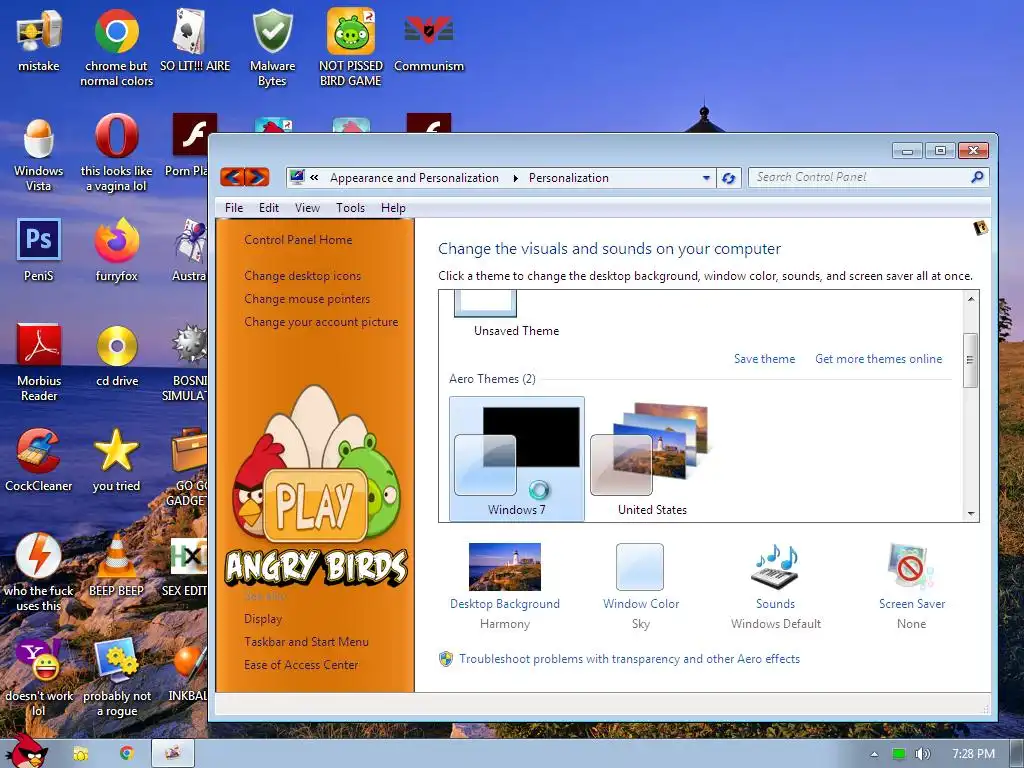This screenshot has height=768, width=1024.
Task: Click the Angry Birds start button
Action: tap(27, 751)
